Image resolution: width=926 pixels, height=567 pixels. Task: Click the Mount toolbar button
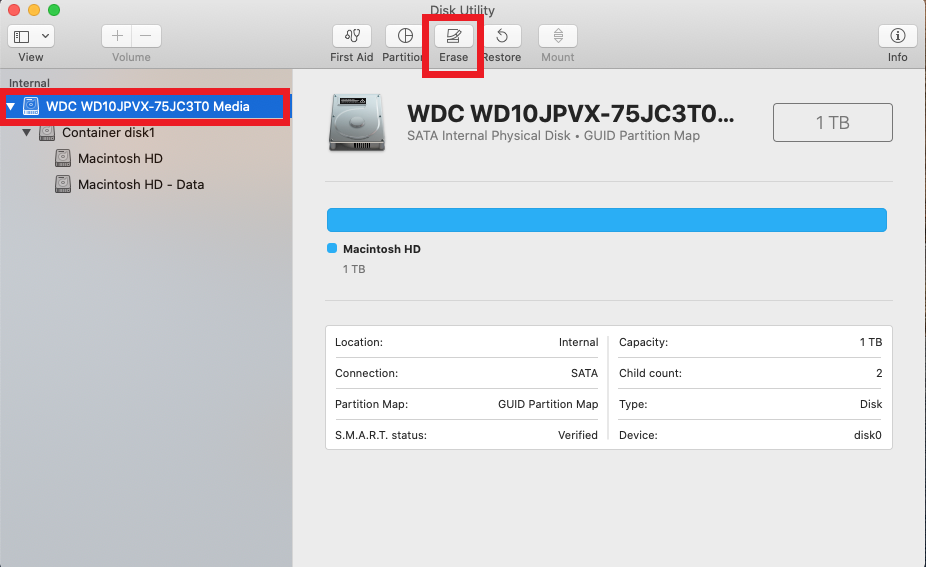[x=557, y=37]
